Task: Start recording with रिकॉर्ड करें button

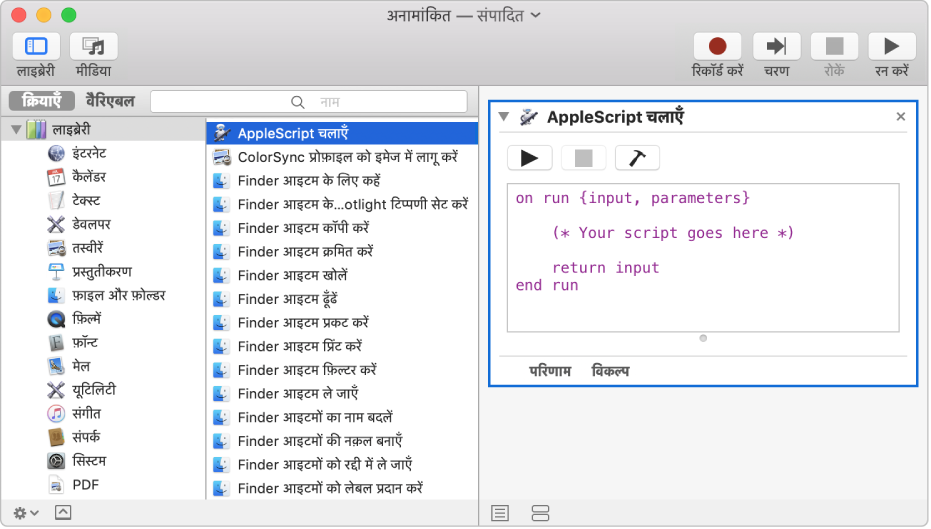Action: coord(717,46)
